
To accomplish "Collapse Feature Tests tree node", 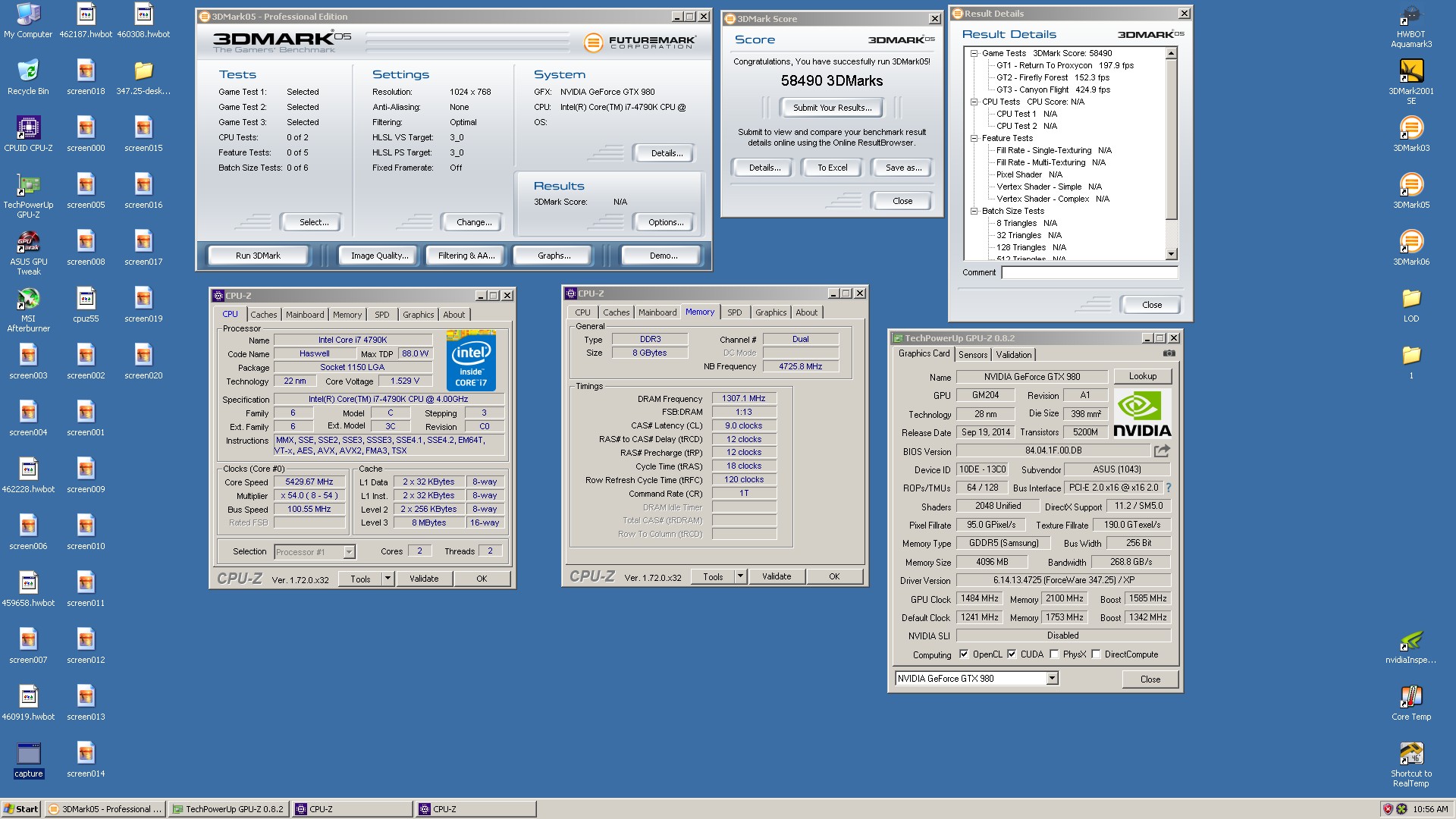I will (x=974, y=138).
